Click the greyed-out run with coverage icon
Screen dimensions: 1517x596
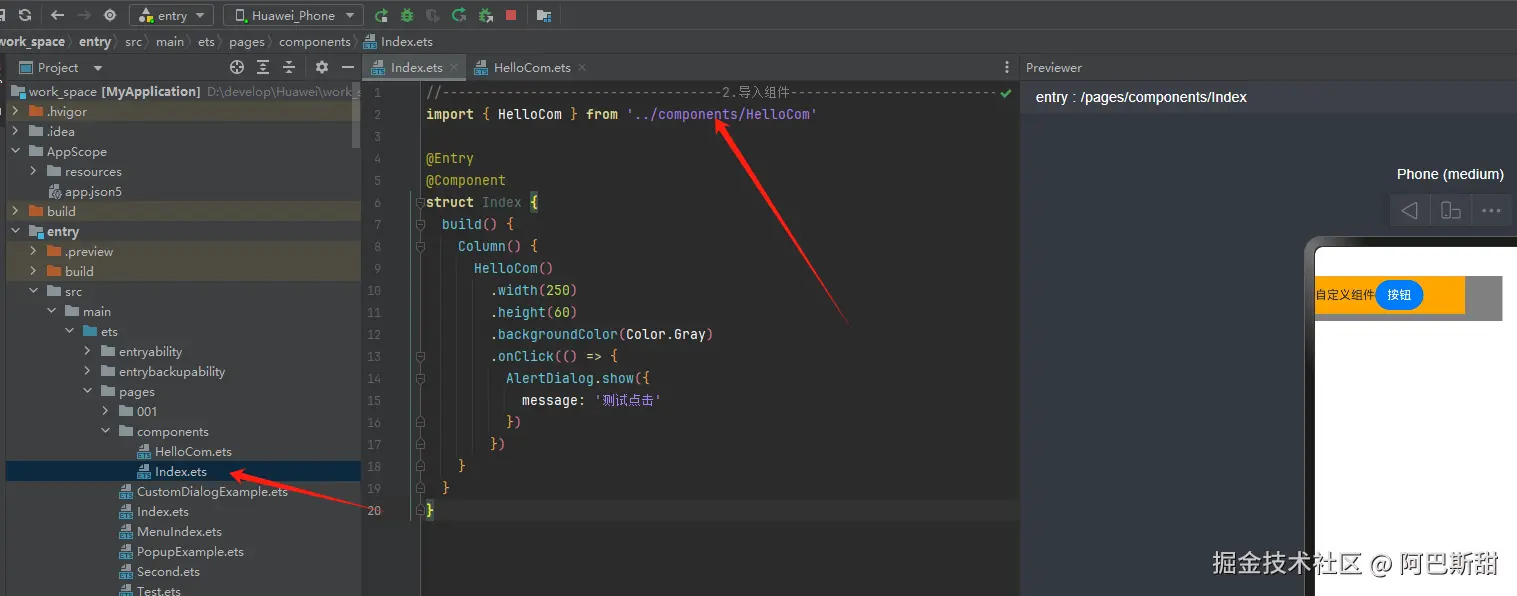[433, 15]
